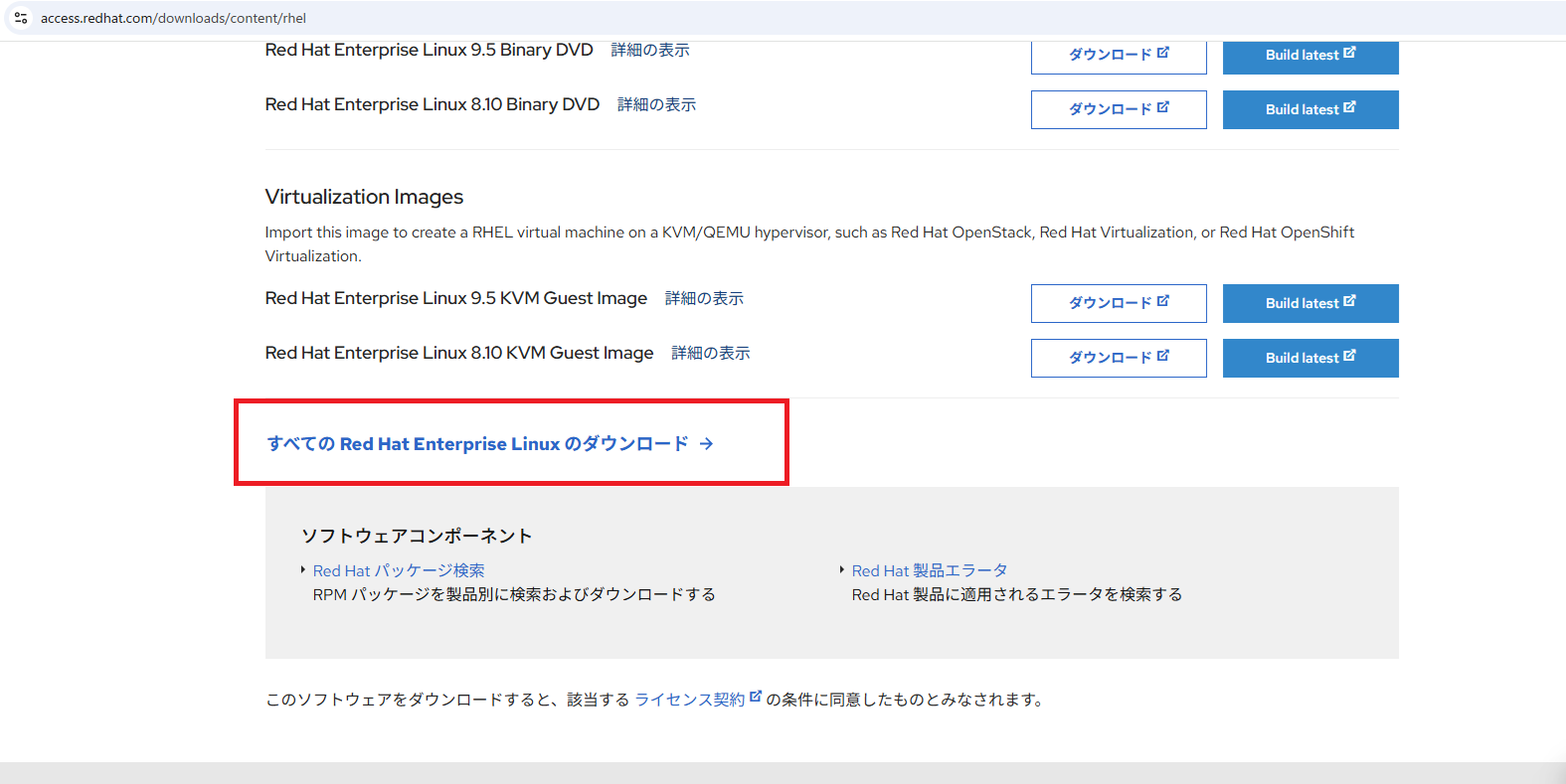Open Red Hat 製品エラータ link
The image size is (1566, 784).
point(929,570)
